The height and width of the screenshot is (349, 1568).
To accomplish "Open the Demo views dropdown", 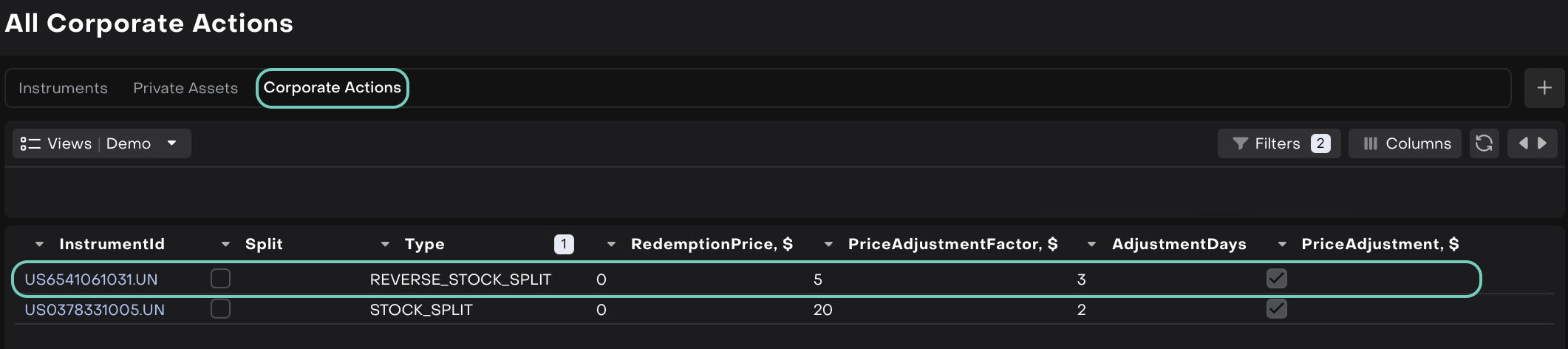I will (171, 143).
